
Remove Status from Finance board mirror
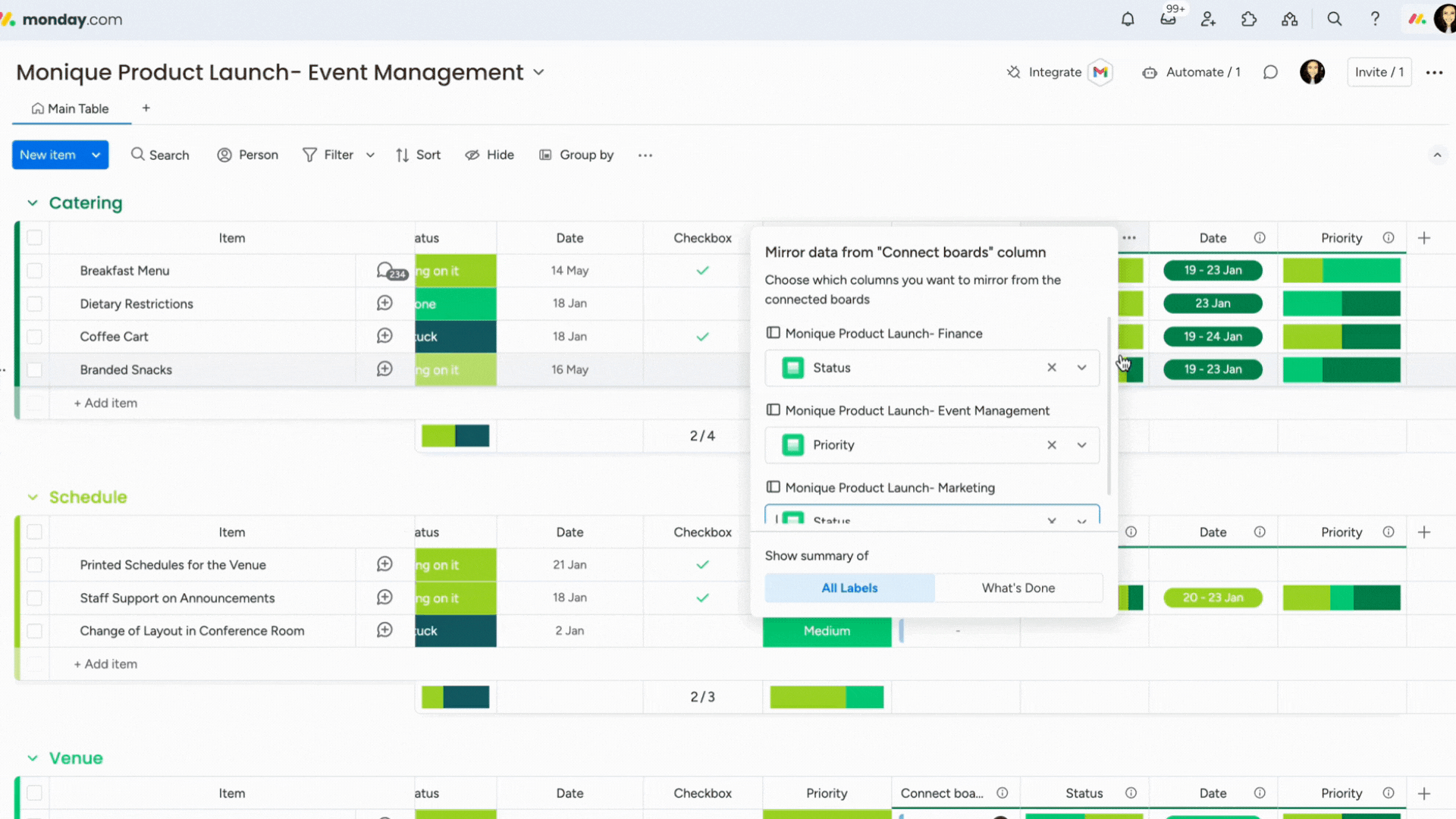coord(1052,368)
